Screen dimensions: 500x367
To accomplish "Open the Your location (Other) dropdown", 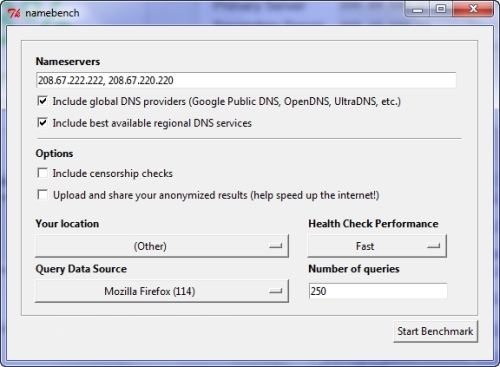I will (162, 246).
